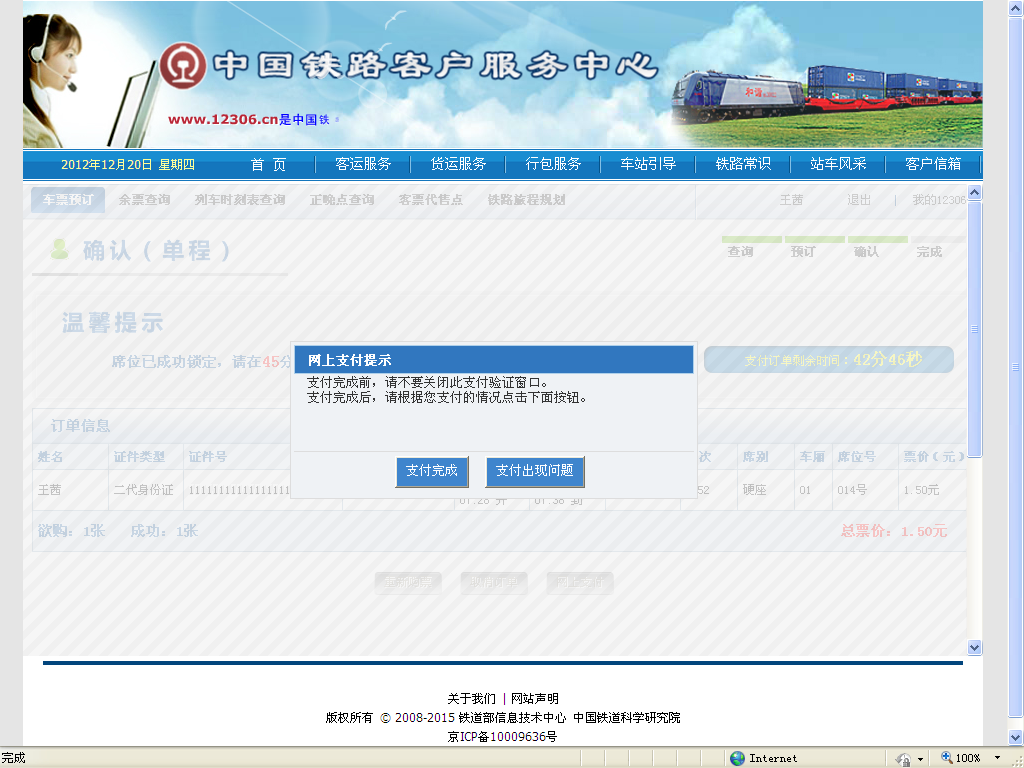Click the browser page scroll up arrow
The image size is (1024, 768).
pos(1016,8)
